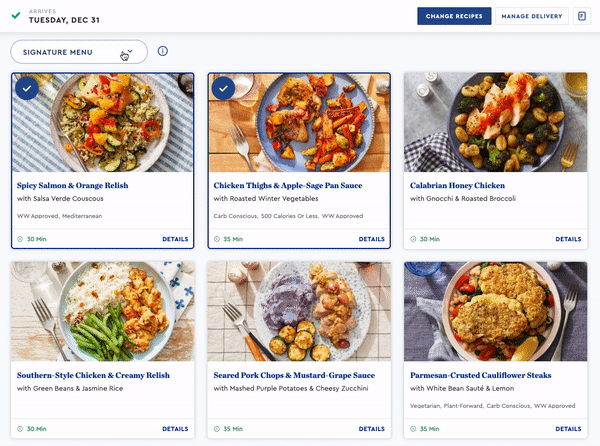Uncheck the Chicken Thighs recipe selection
Image resolution: width=600 pixels, height=446 pixels.
(223, 88)
